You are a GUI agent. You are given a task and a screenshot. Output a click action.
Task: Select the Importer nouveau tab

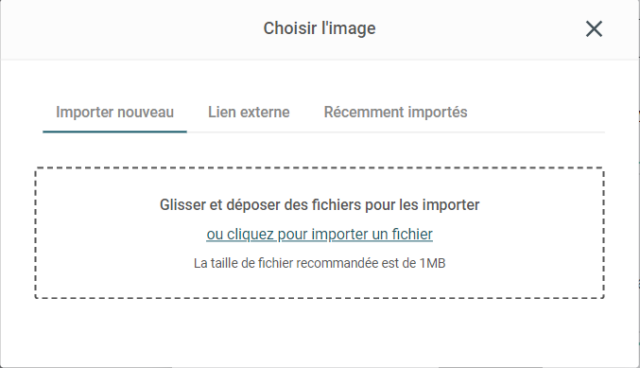point(115,112)
